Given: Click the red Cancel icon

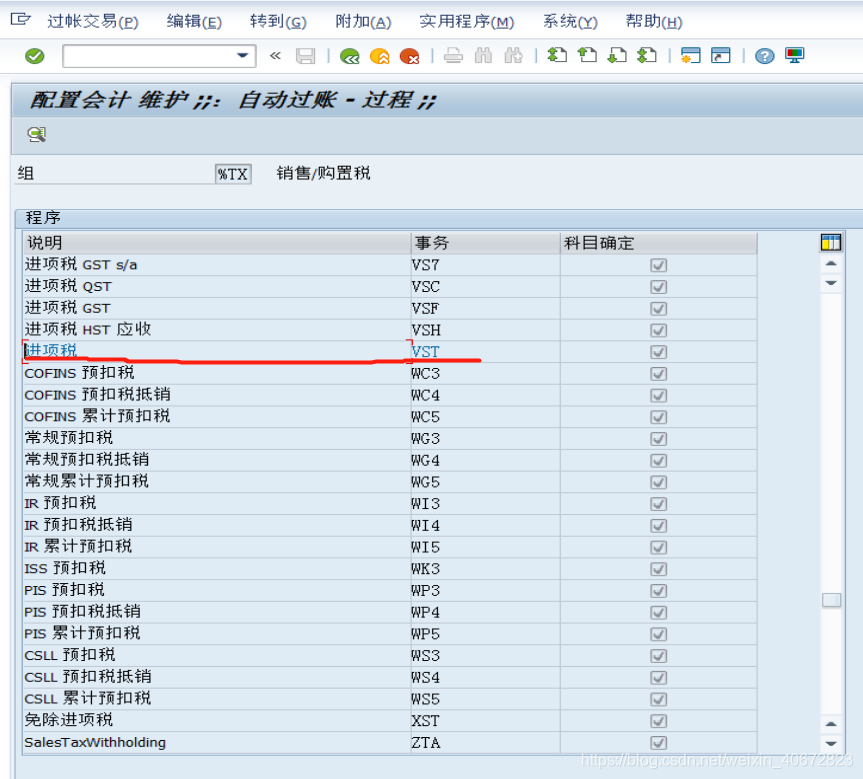Looking at the screenshot, I should (x=409, y=56).
